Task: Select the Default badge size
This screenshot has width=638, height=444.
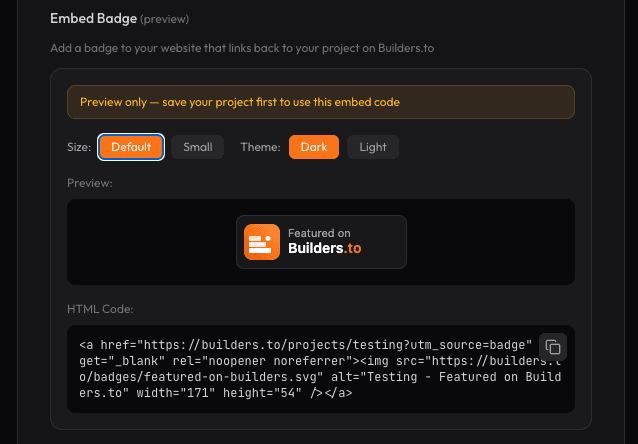Action: [x=131, y=147]
